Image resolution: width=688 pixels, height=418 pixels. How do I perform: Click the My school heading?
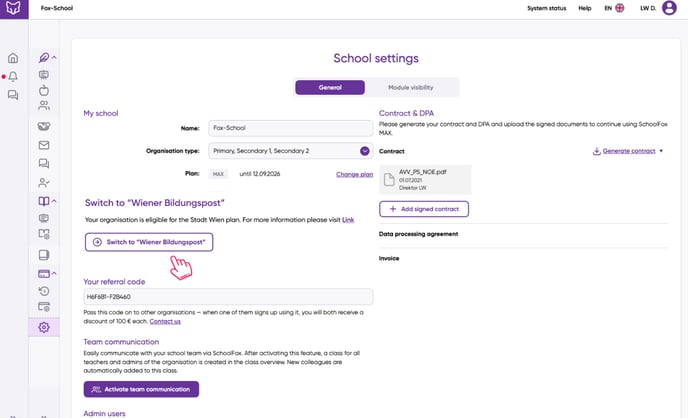101,113
